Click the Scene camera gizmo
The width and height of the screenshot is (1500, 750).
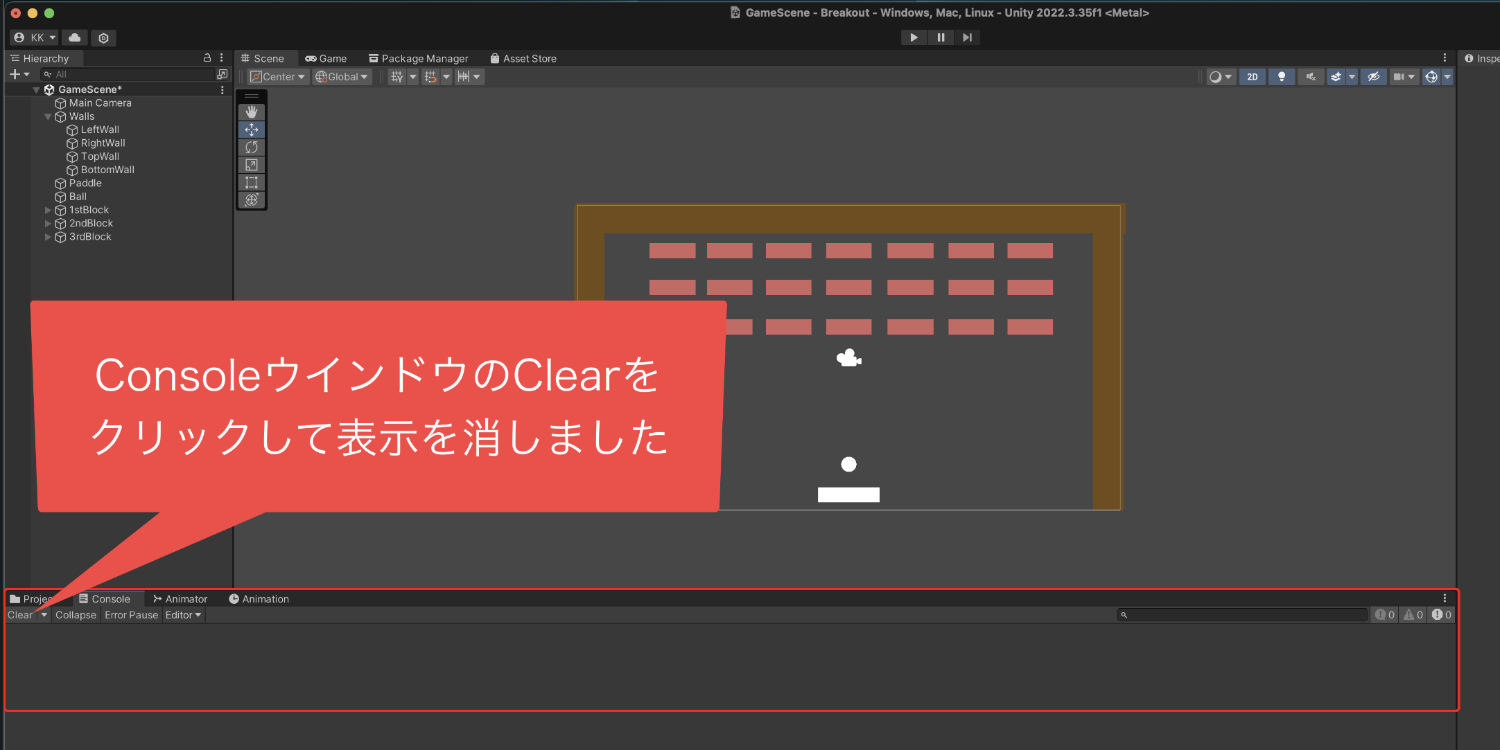click(x=849, y=358)
